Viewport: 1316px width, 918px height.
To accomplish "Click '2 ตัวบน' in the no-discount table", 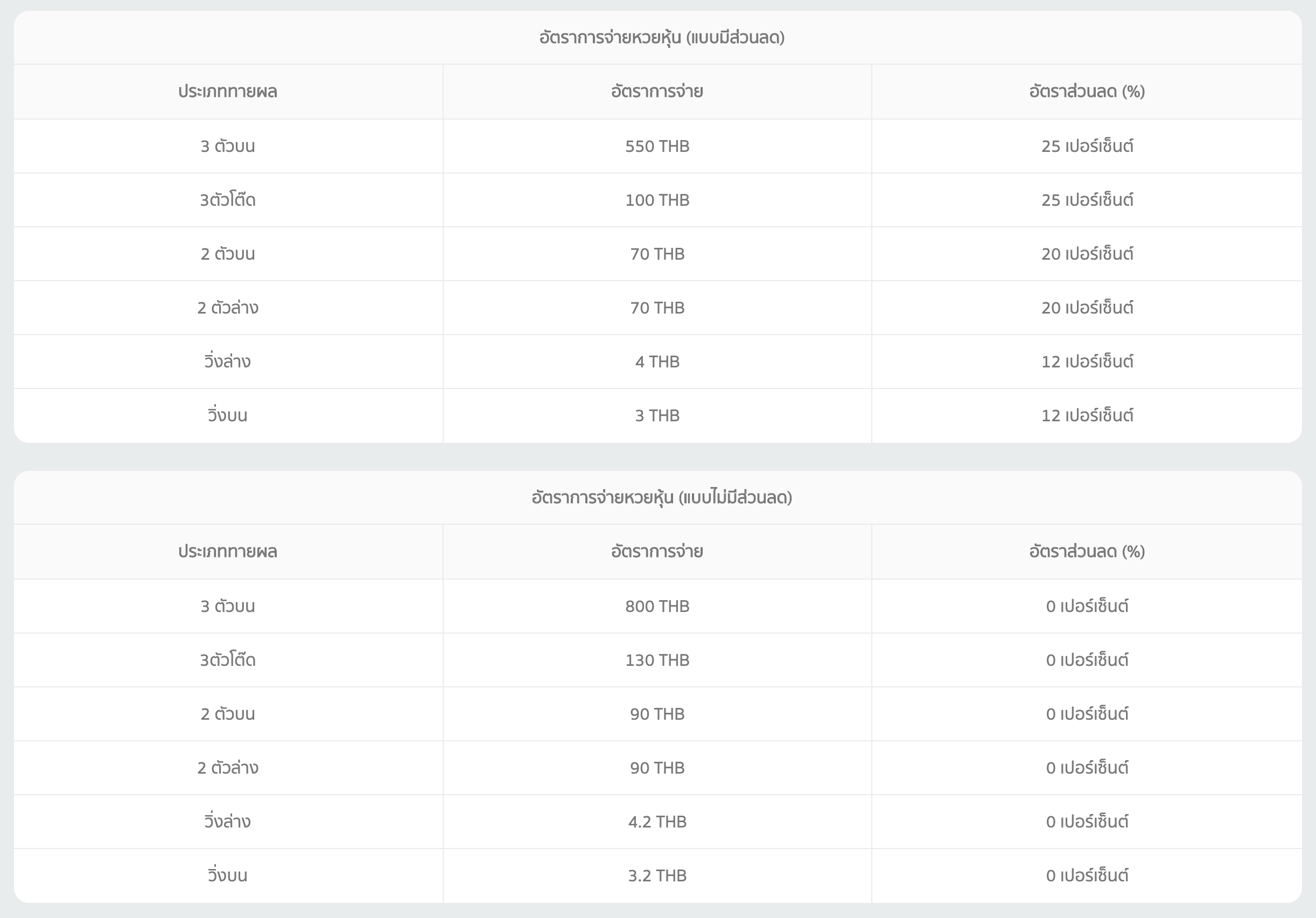I will (x=228, y=714).
